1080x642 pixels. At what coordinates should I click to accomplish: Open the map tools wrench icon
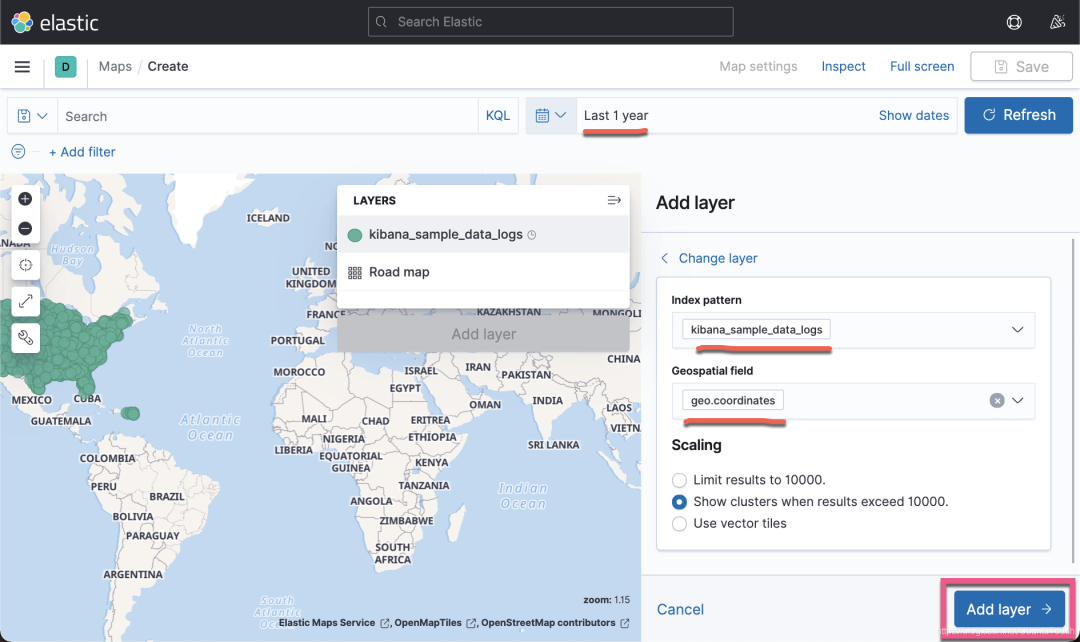[25, 338]
